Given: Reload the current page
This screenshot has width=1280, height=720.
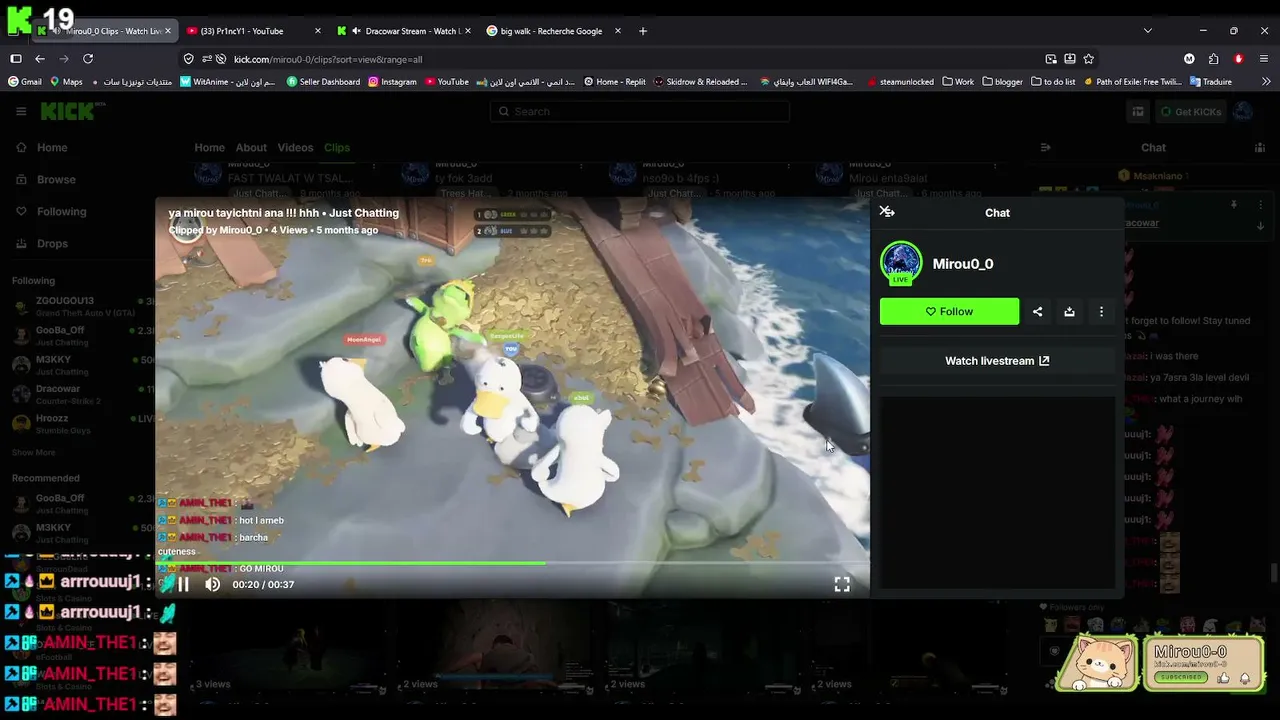Looking at the screenshot, I should pyautogui.click(x=88, y=59).
